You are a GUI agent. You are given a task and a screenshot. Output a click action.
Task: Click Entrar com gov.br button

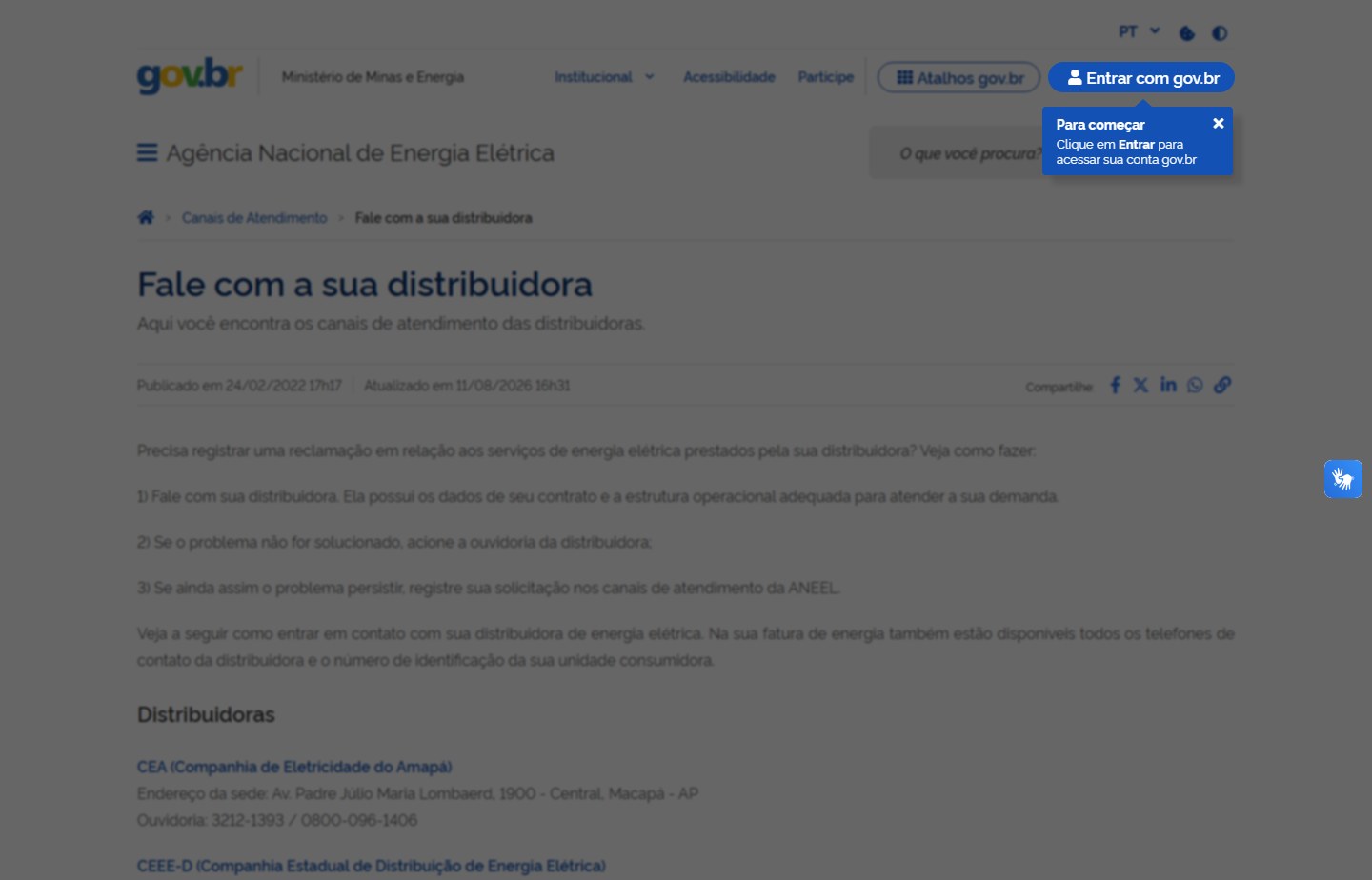pos(1141,78)
